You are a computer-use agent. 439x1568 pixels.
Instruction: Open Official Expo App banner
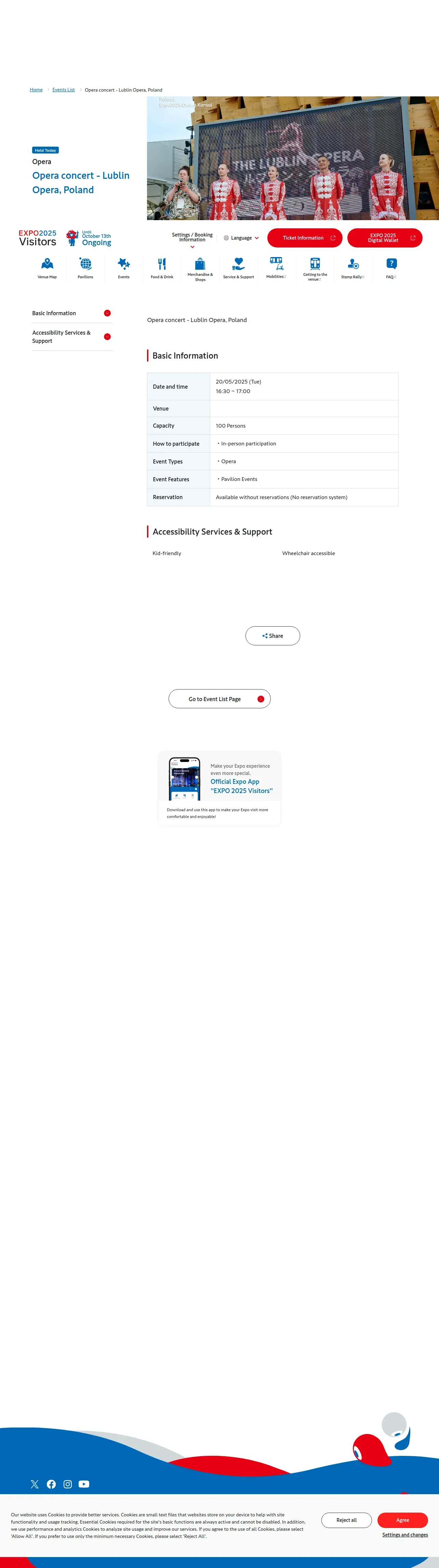click(x=219, y=788)
